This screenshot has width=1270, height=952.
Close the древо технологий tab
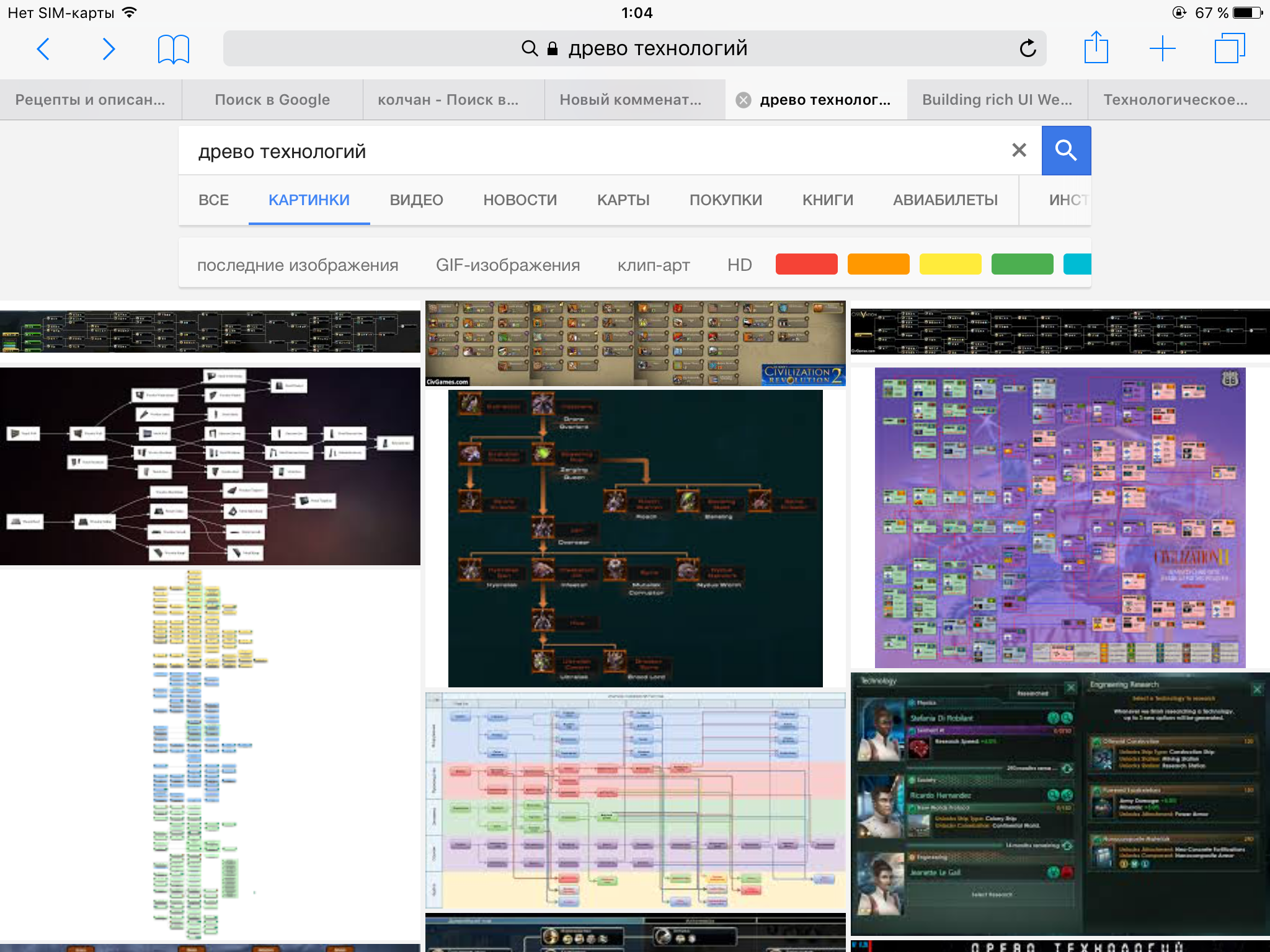[744, 100]
